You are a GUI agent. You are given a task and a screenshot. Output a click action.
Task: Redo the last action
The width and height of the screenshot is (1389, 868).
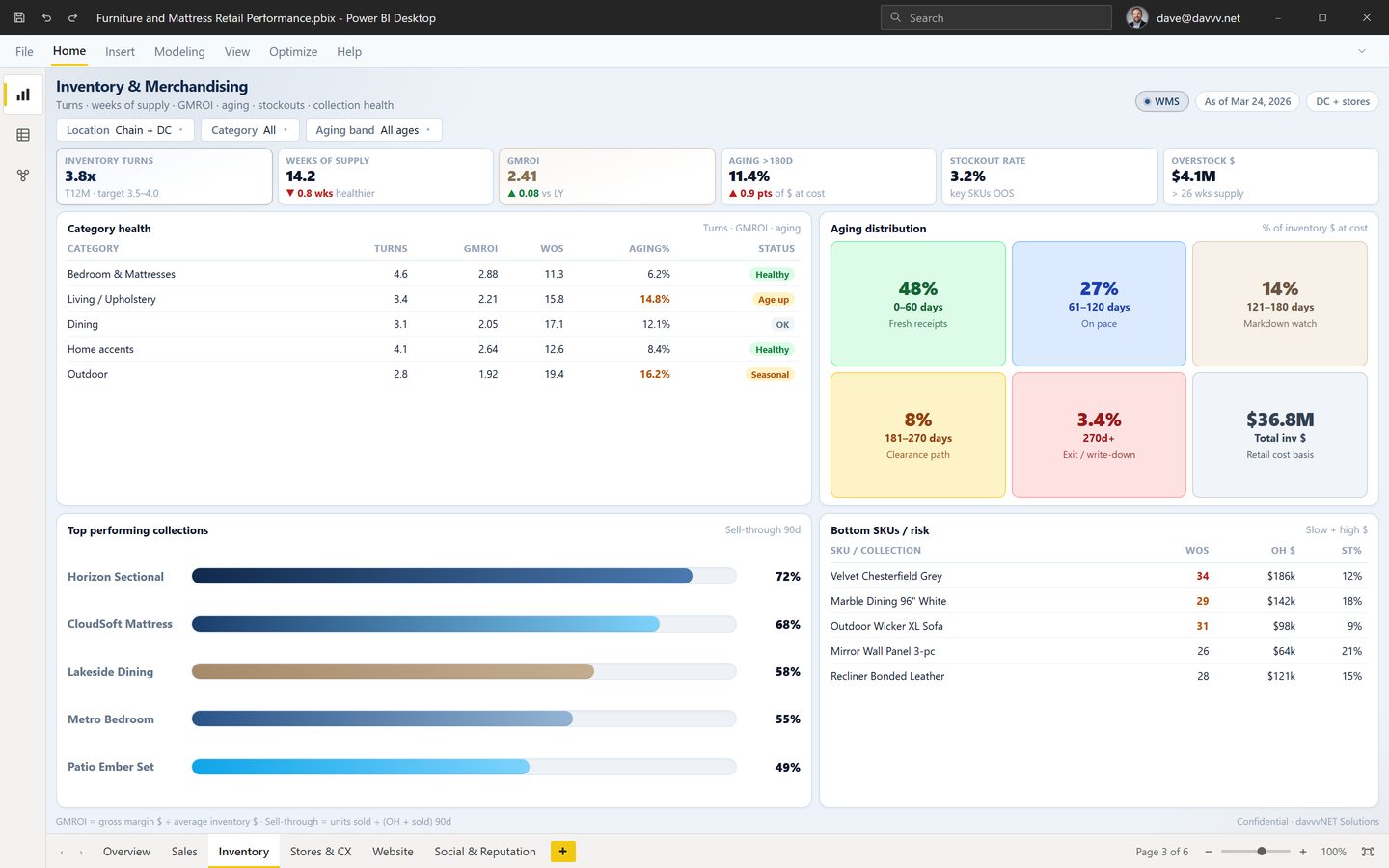[72, 17]
